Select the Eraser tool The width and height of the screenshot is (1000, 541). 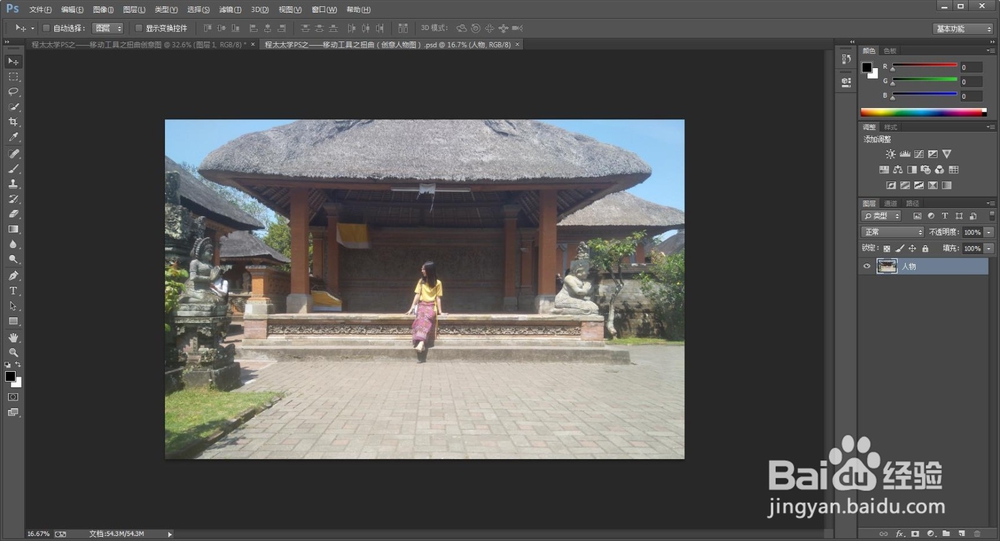[13, 214]
